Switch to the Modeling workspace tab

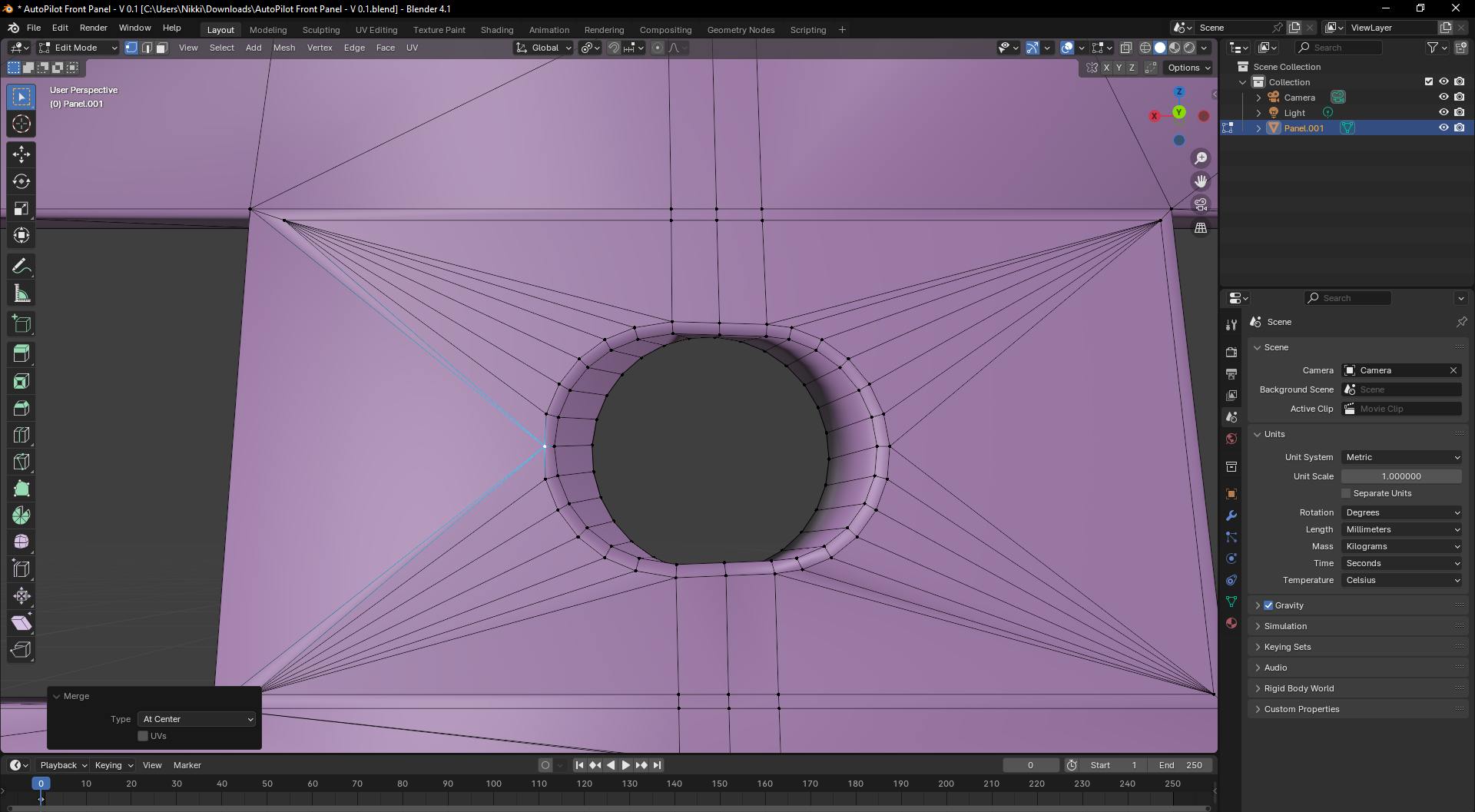coord(268,30)
